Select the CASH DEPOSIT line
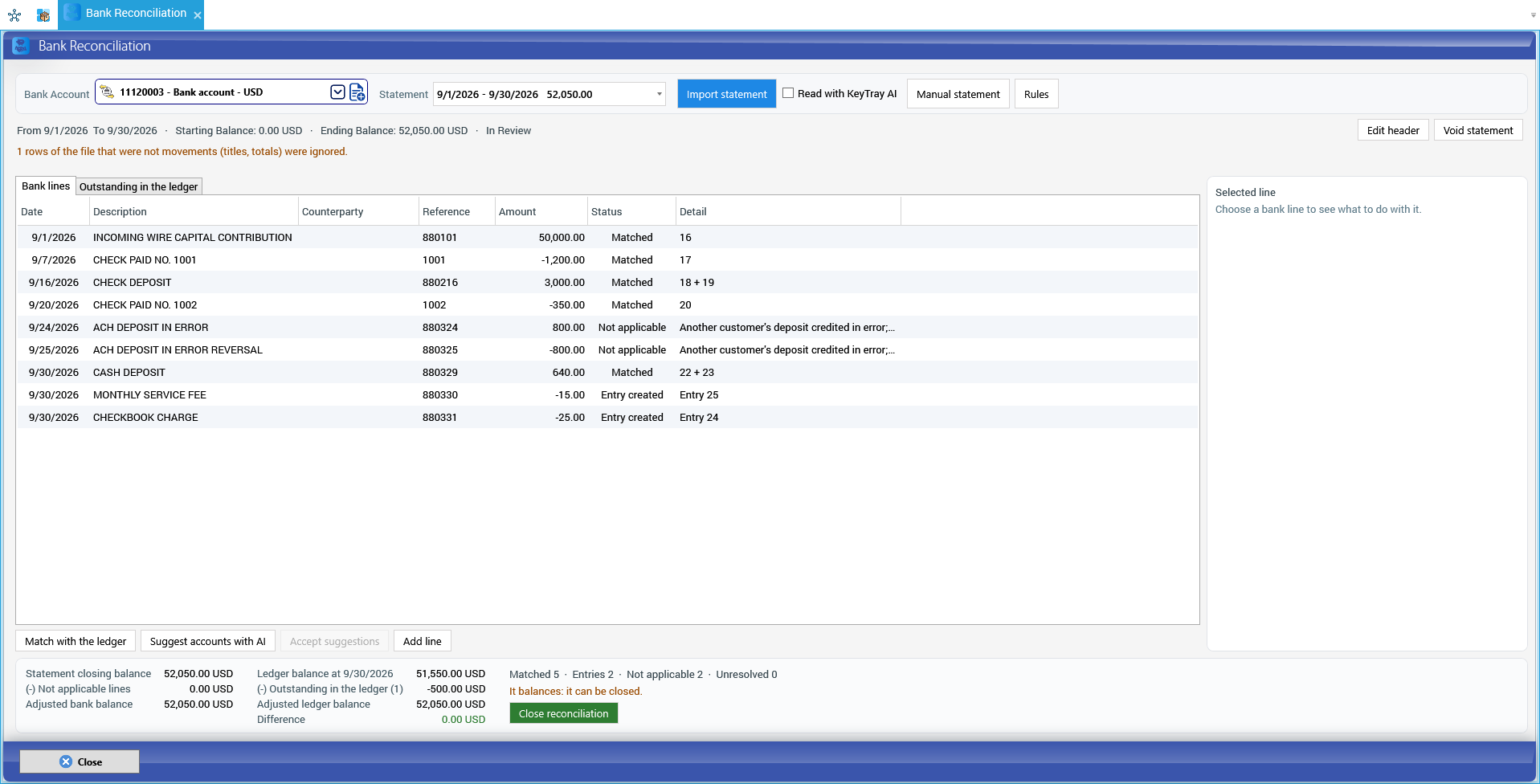This screenshot has height=784, width=1540. tap(607, 372)
